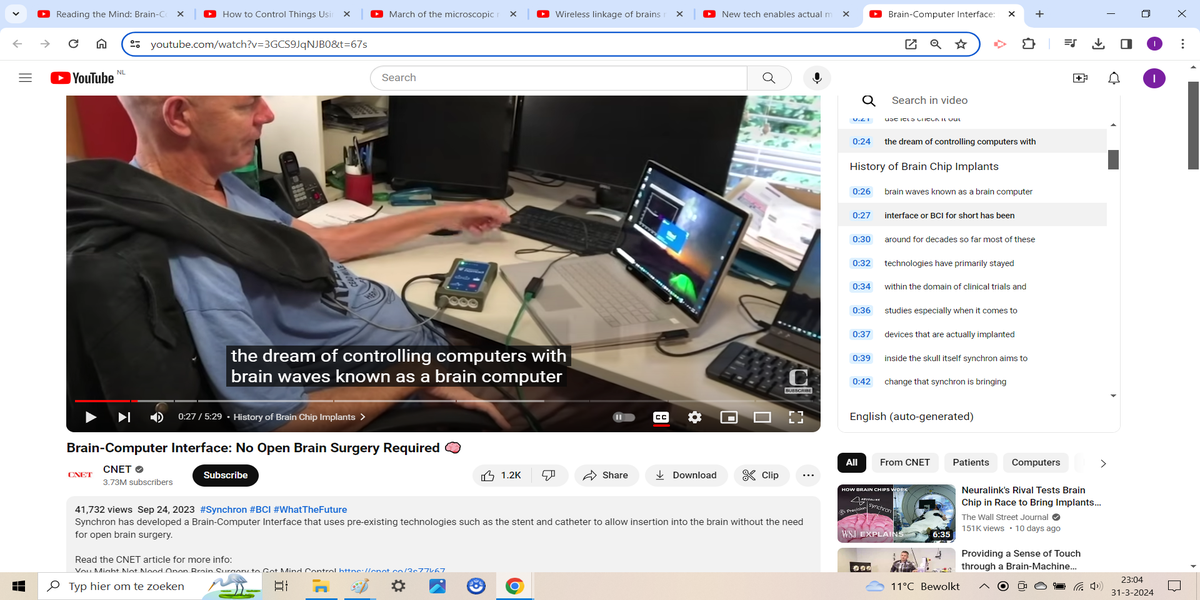Screen dimensions: 1200x600
Task: Switch to 'New tech enables actual' tab
Action: click(x=775, y=14)
